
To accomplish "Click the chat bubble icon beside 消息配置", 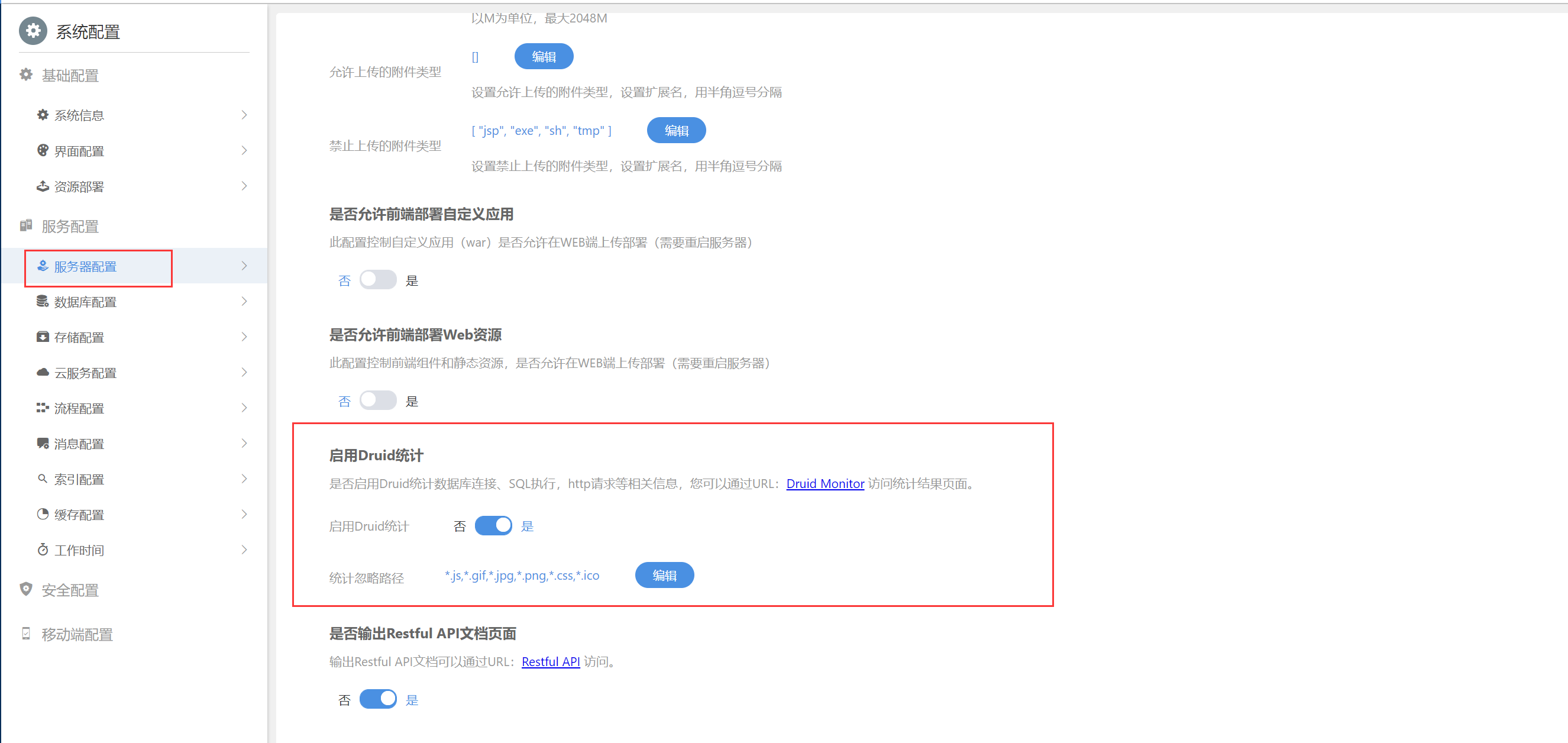I will pos(43,443).
